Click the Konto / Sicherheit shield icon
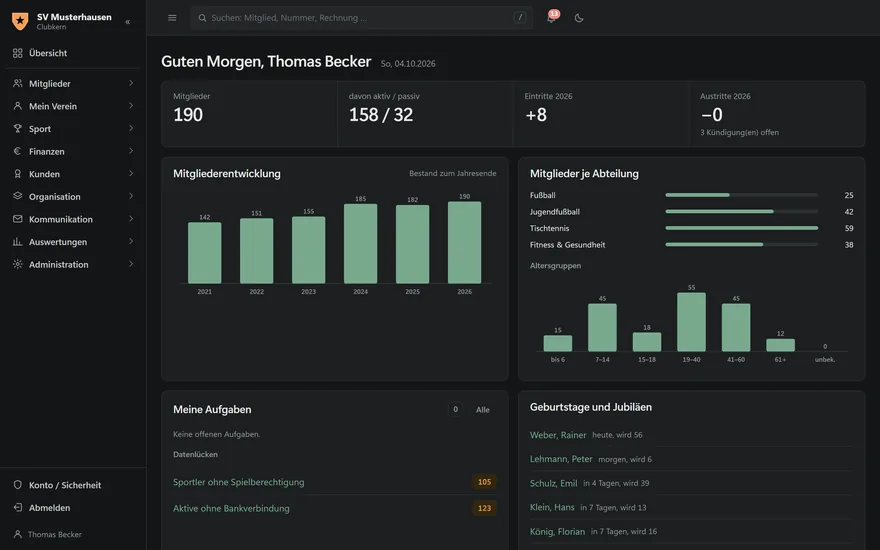This screenshot has width=880, height=550. click(x=18, y=484)
